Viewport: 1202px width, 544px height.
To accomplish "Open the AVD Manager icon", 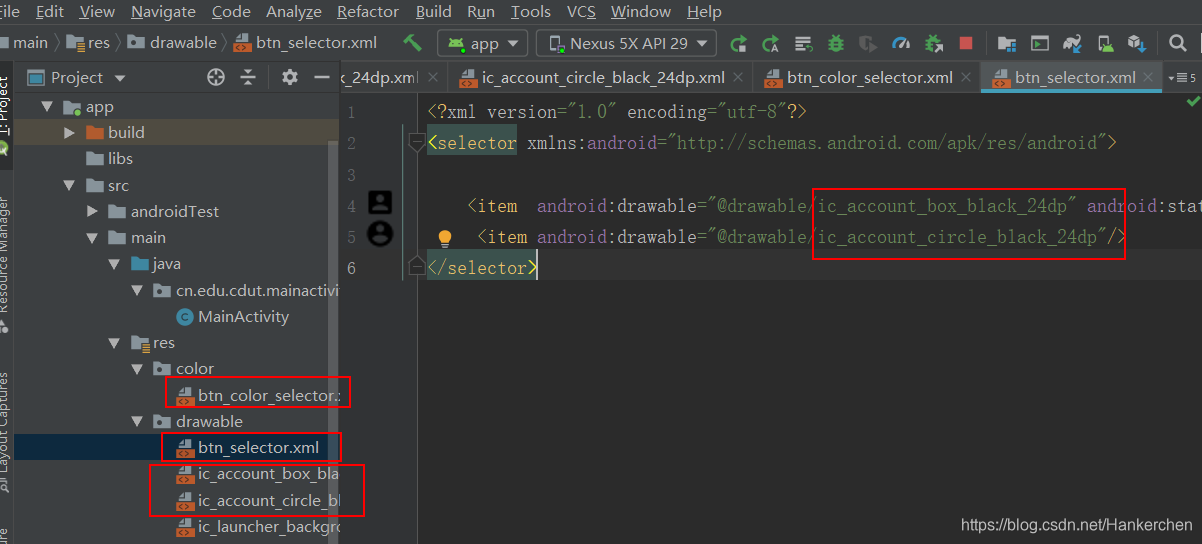I will (1105, 43).
